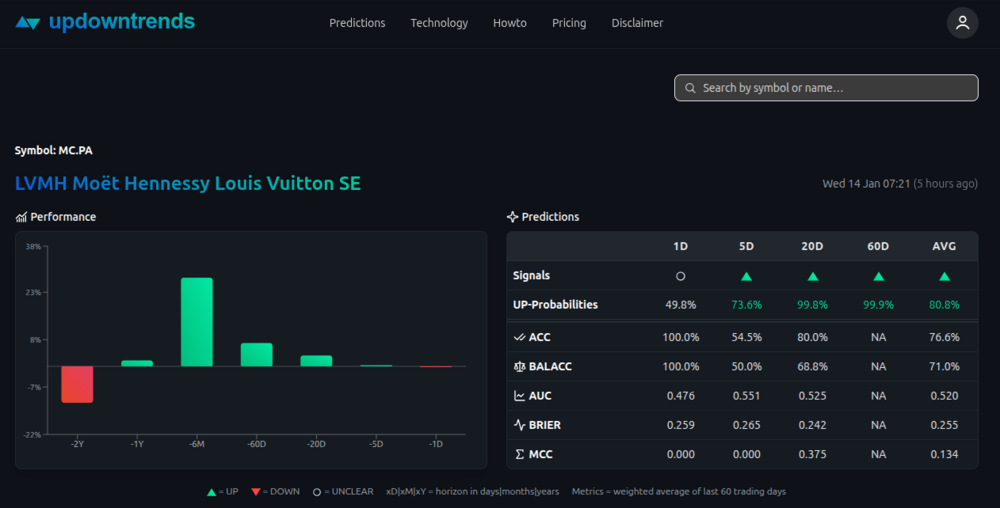Click the 0.242 BRIER value
The height and width of the screenshot is (508, 1000).
coord(812,425)
